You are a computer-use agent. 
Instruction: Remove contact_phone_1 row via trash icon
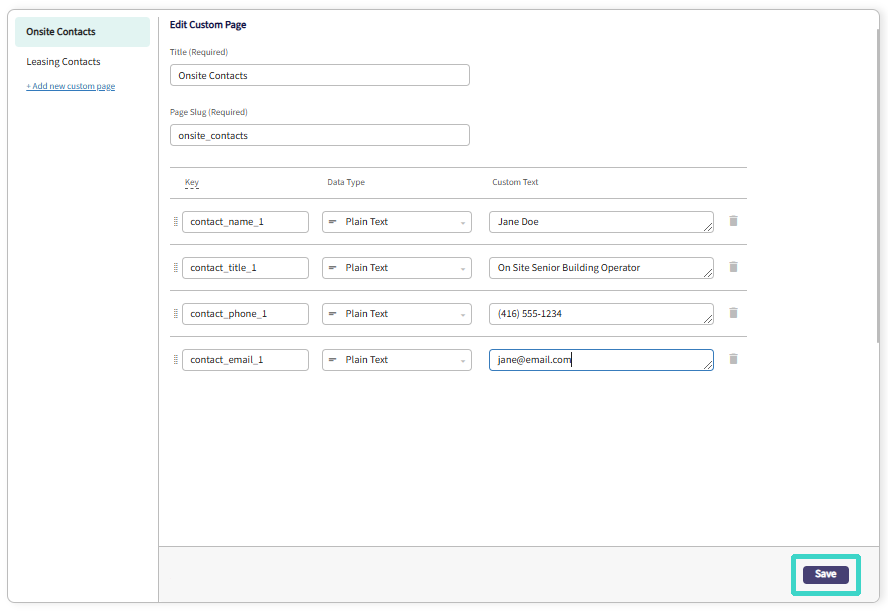733,313
